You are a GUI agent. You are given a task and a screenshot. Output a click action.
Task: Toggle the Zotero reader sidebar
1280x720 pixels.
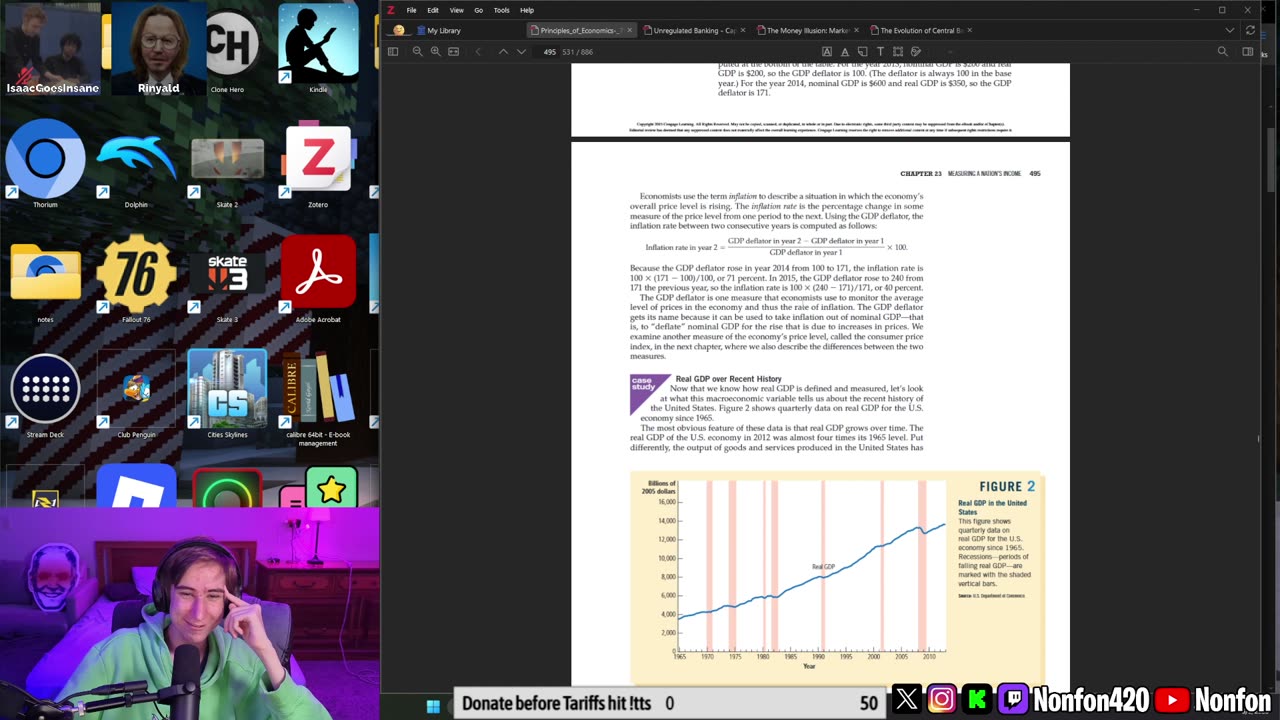(393, 51)
